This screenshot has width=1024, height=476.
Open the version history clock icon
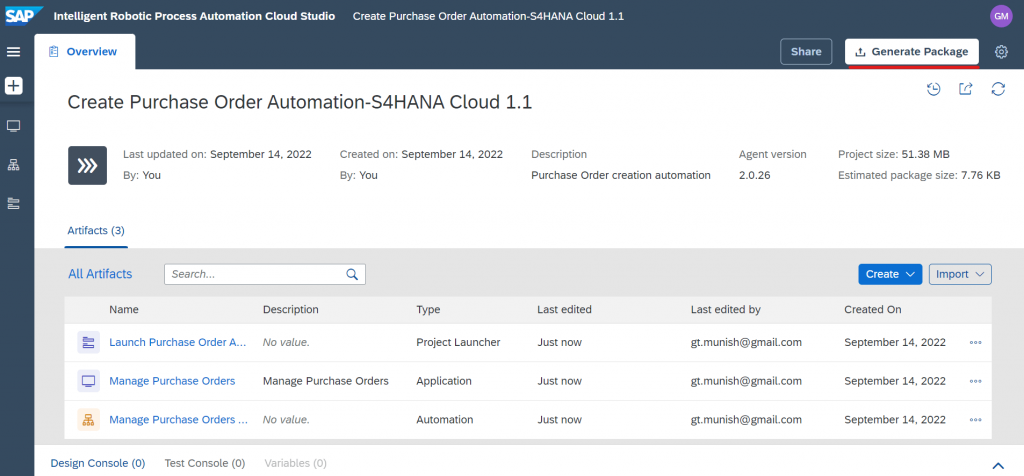(x=934, y=89)
